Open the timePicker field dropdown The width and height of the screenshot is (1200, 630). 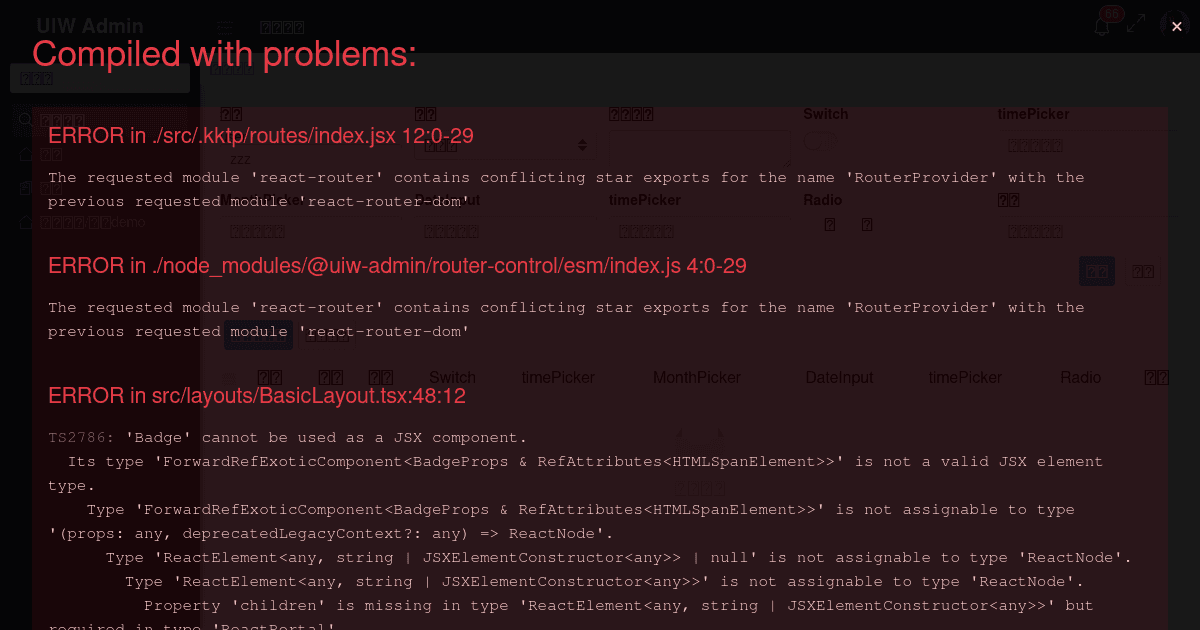1035,145
